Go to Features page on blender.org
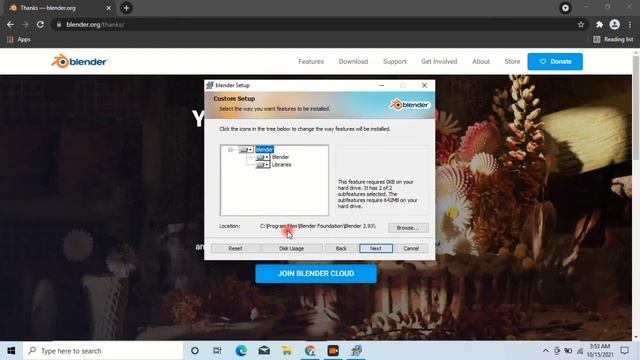This screenshot has height=360, width=640. 311,62
